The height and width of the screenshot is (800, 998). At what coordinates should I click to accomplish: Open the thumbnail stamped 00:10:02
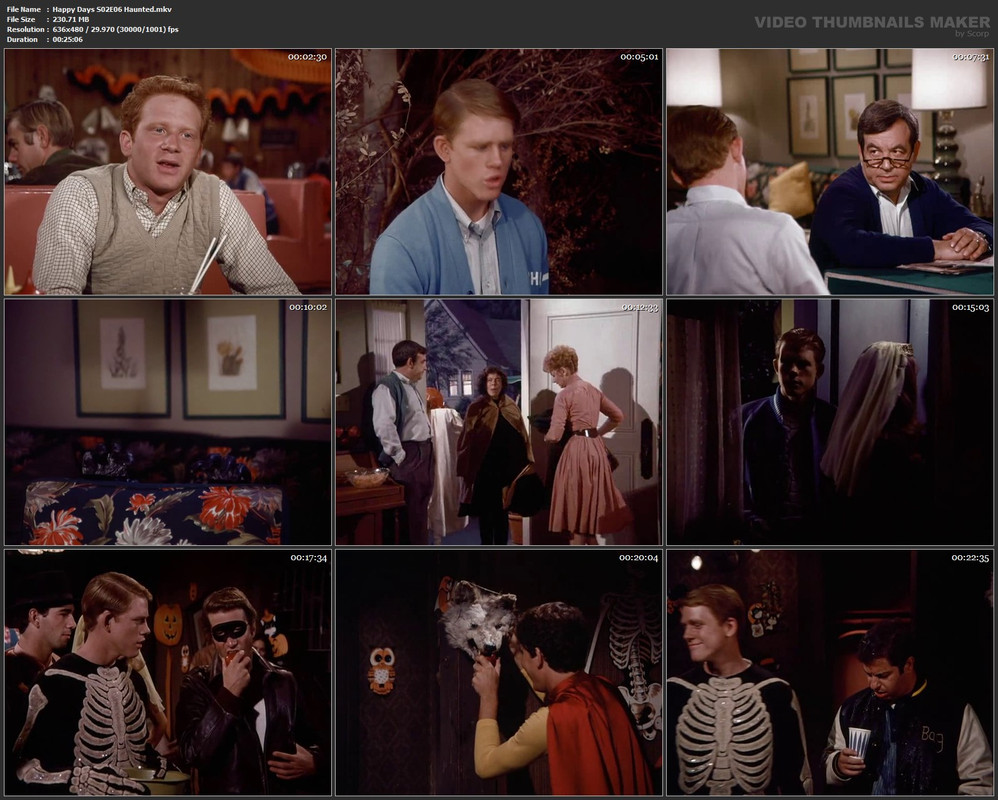coord(168,422)
